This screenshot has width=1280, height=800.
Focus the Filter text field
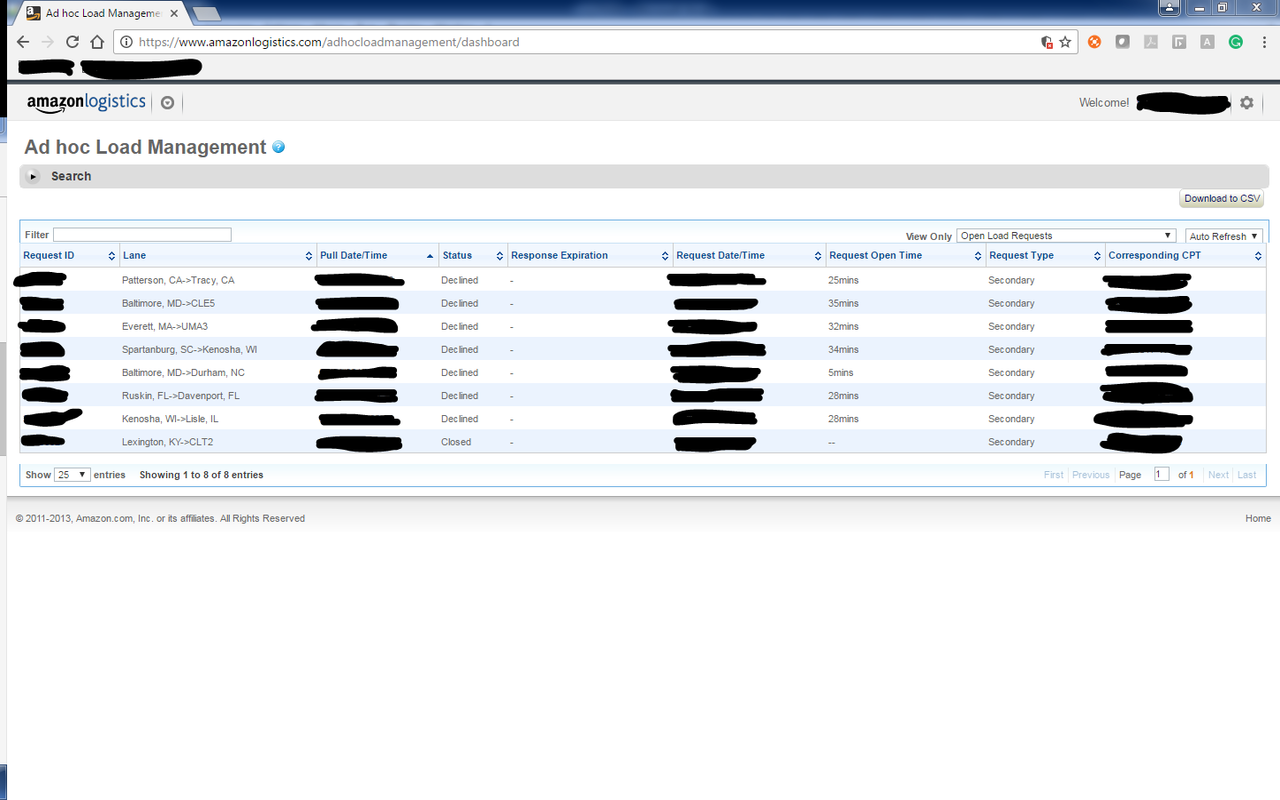pos(142,235)
